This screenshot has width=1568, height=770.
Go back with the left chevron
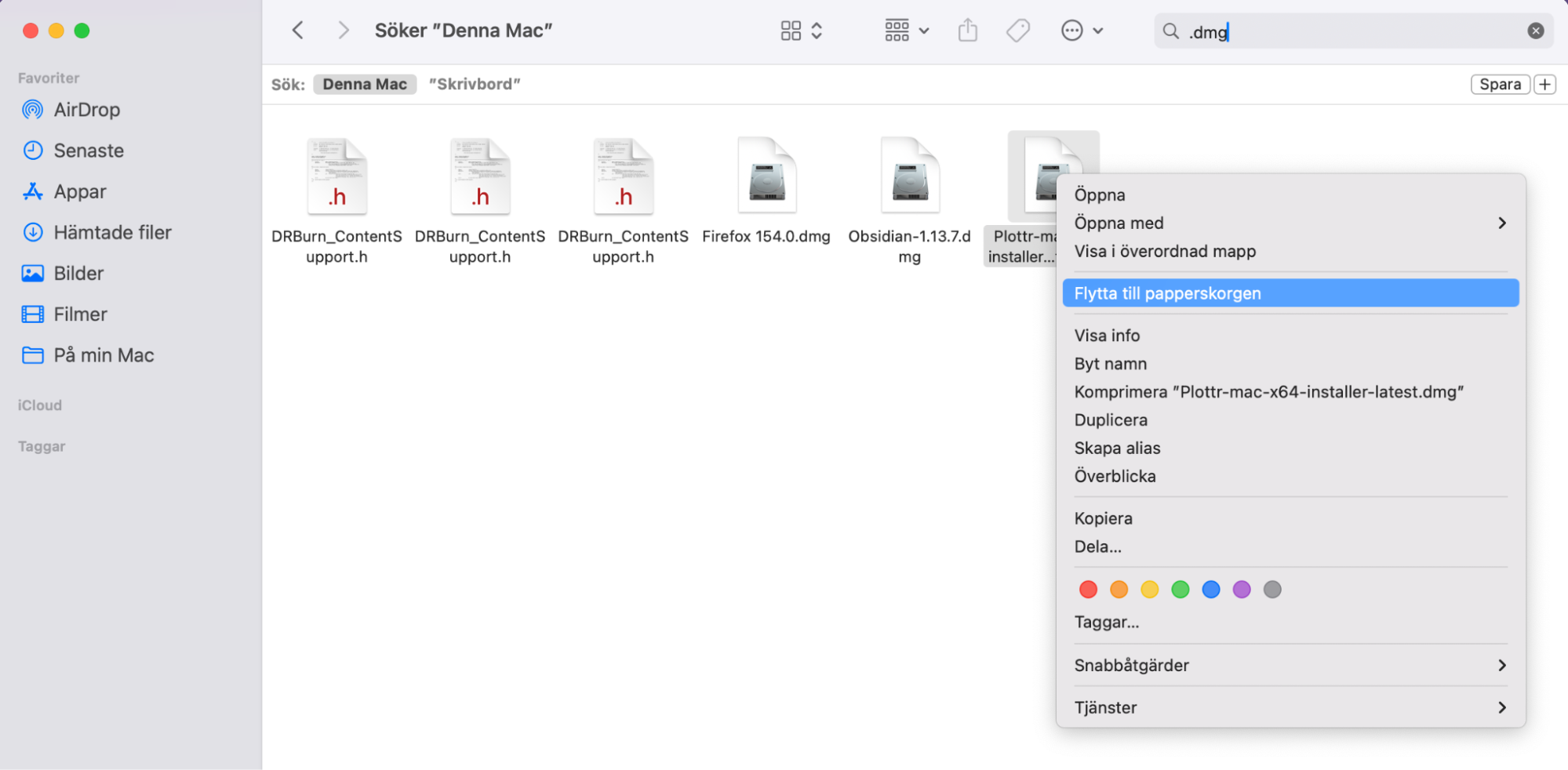coord(298,31)
